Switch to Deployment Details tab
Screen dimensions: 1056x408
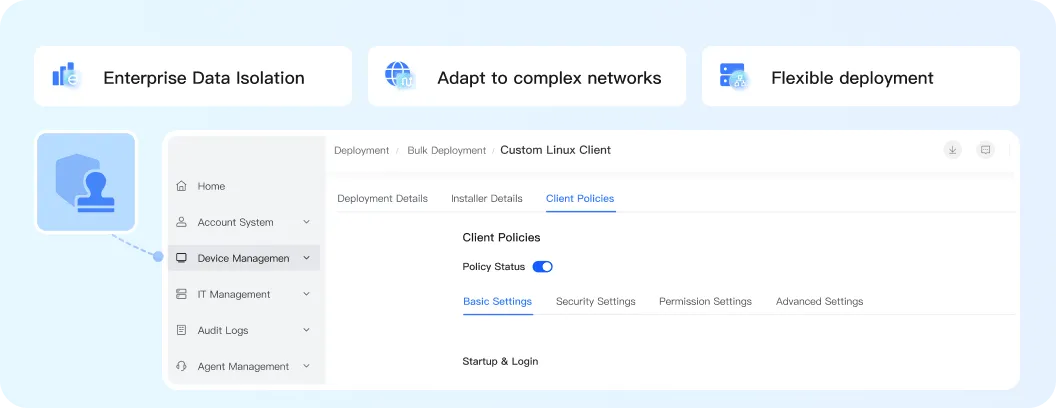point(383,199)
